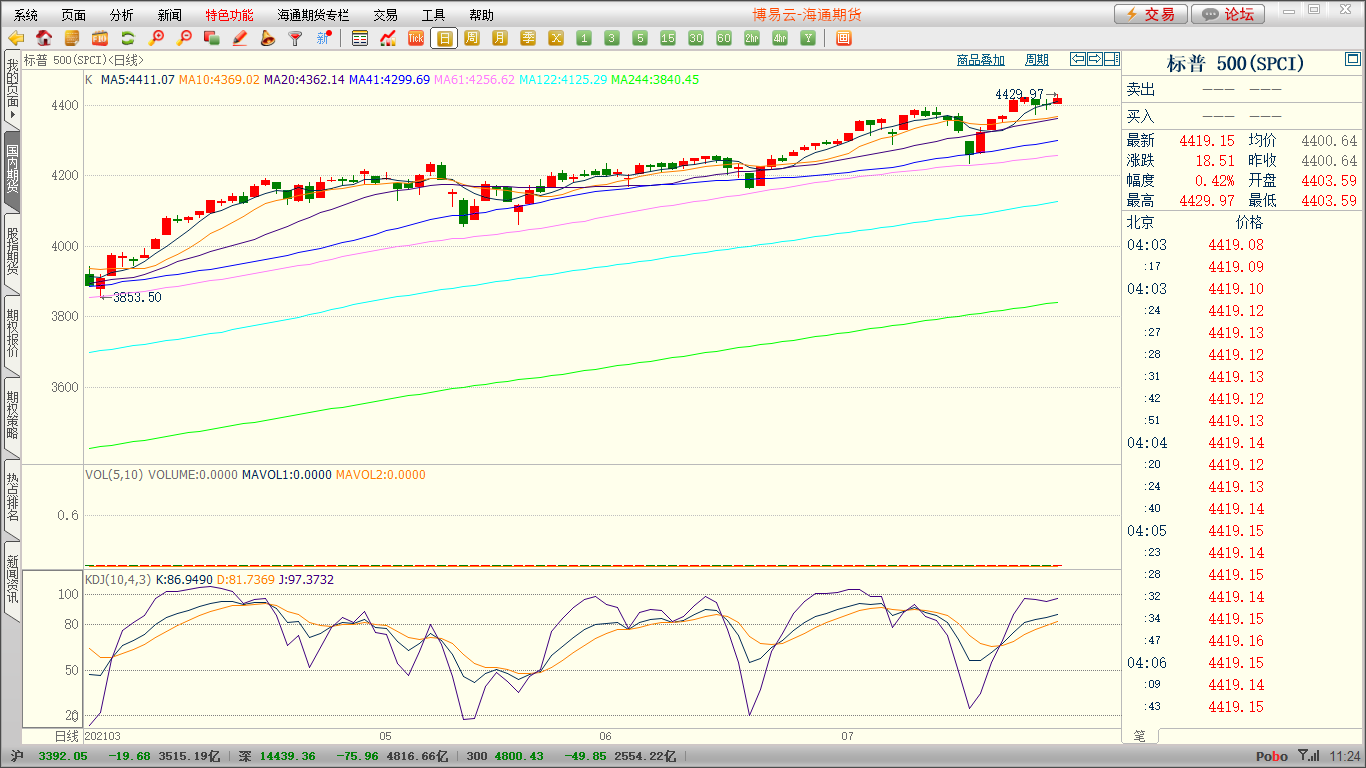
Task: Click the 日线 label at chart bottom
Action: coord(66,735)
